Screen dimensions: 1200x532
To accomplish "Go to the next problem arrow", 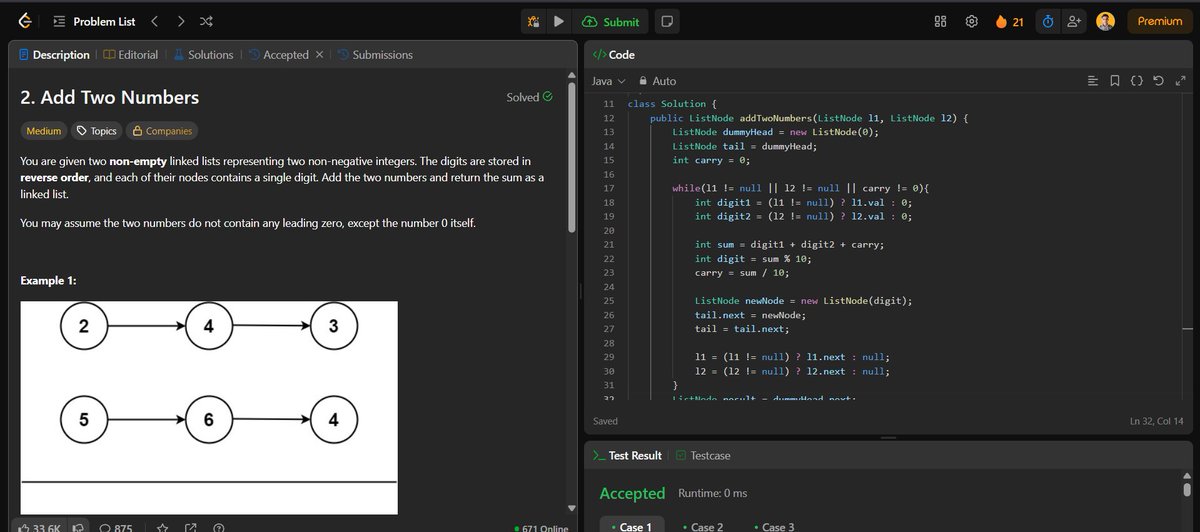I will coord(180,21).
